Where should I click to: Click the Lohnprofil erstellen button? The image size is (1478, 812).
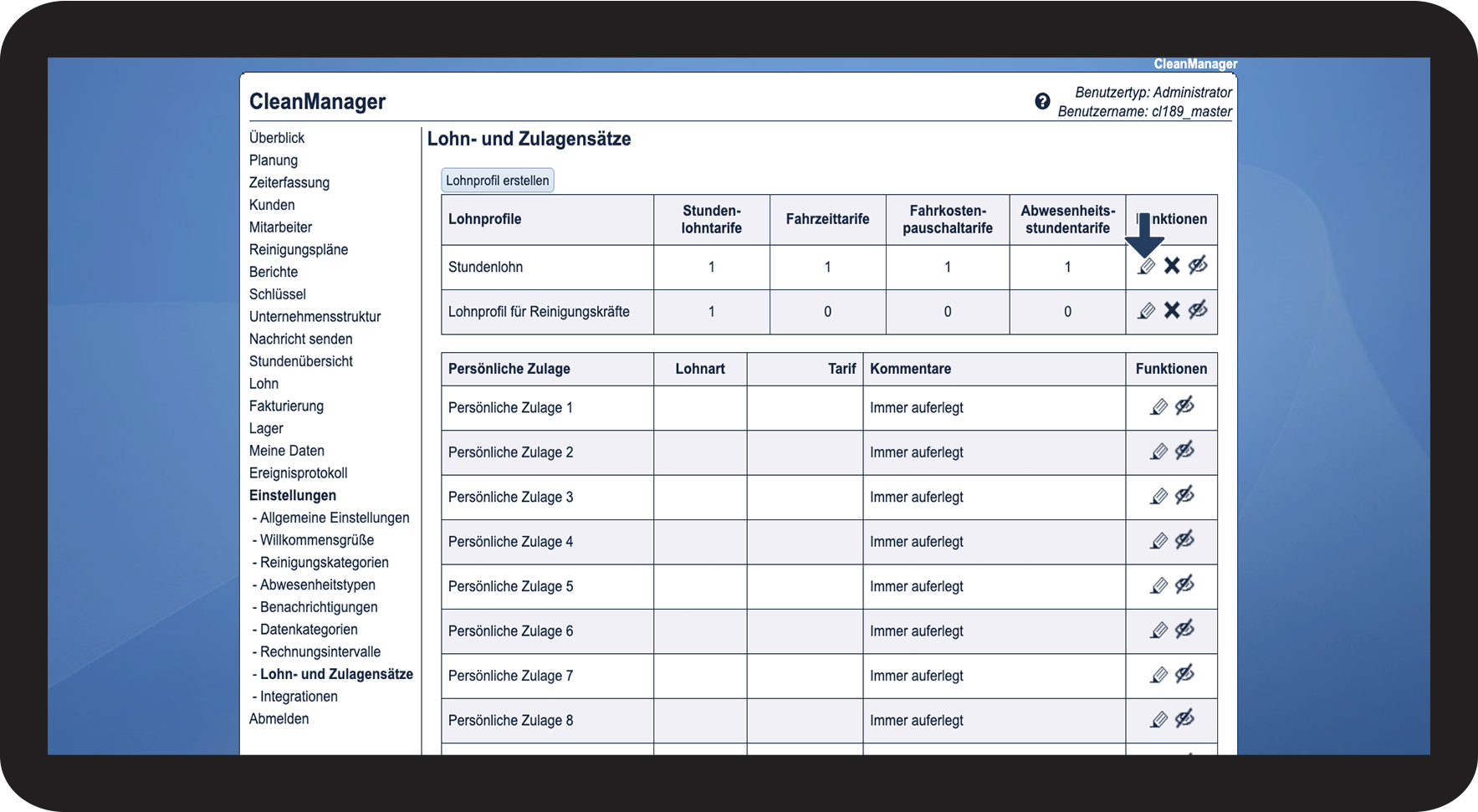pyautogui.click(x=498, y=181)
